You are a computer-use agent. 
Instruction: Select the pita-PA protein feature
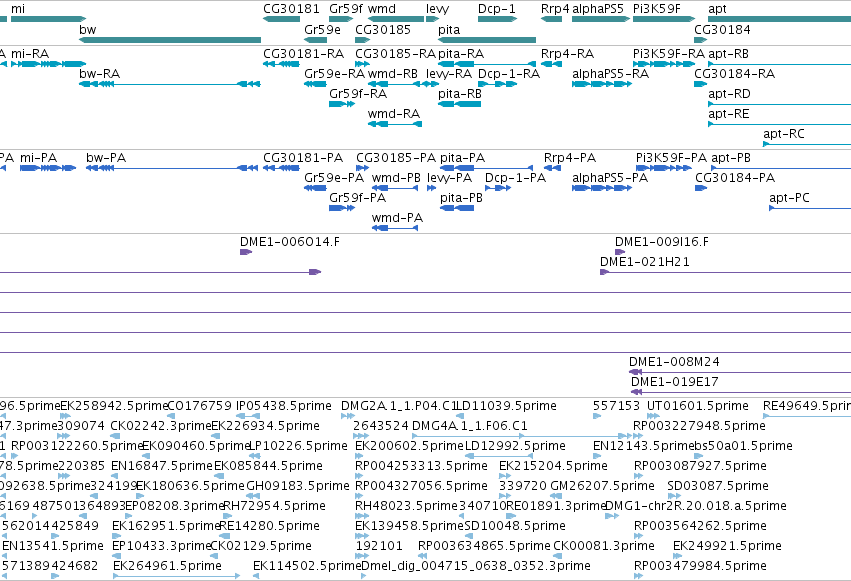point(486,168)
